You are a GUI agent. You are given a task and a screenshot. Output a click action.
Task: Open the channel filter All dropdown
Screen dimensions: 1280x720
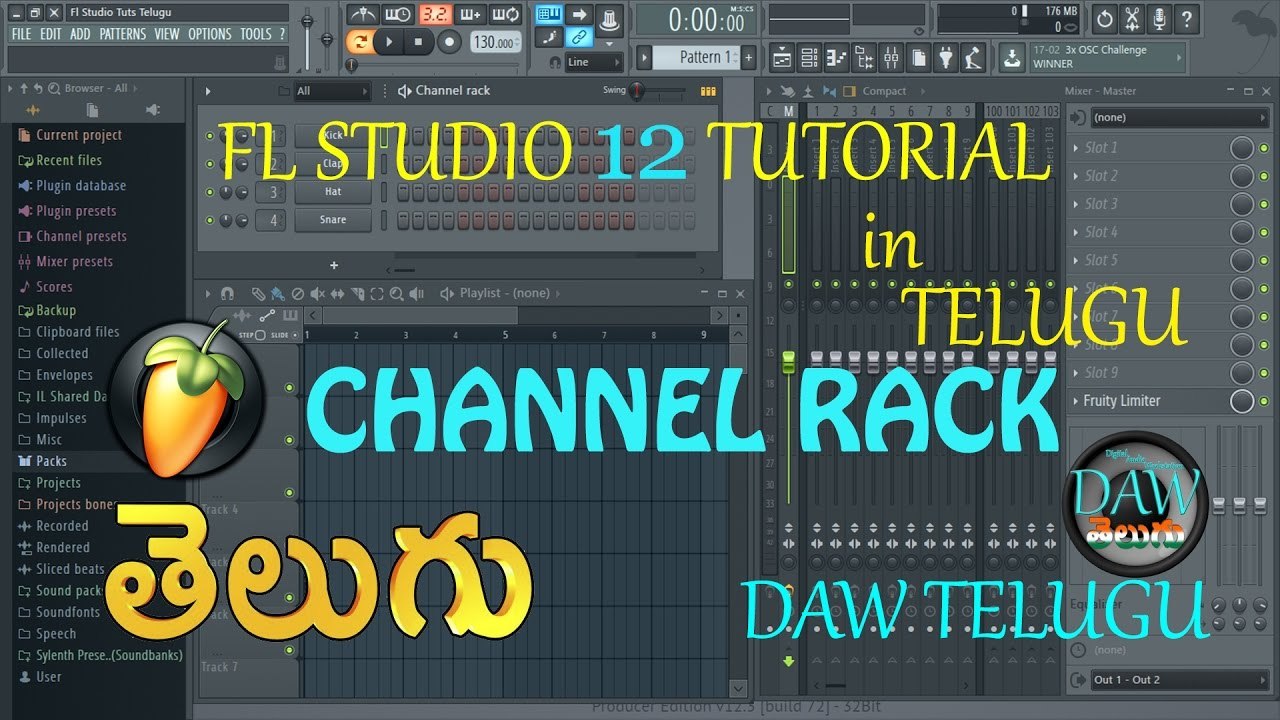332,91
